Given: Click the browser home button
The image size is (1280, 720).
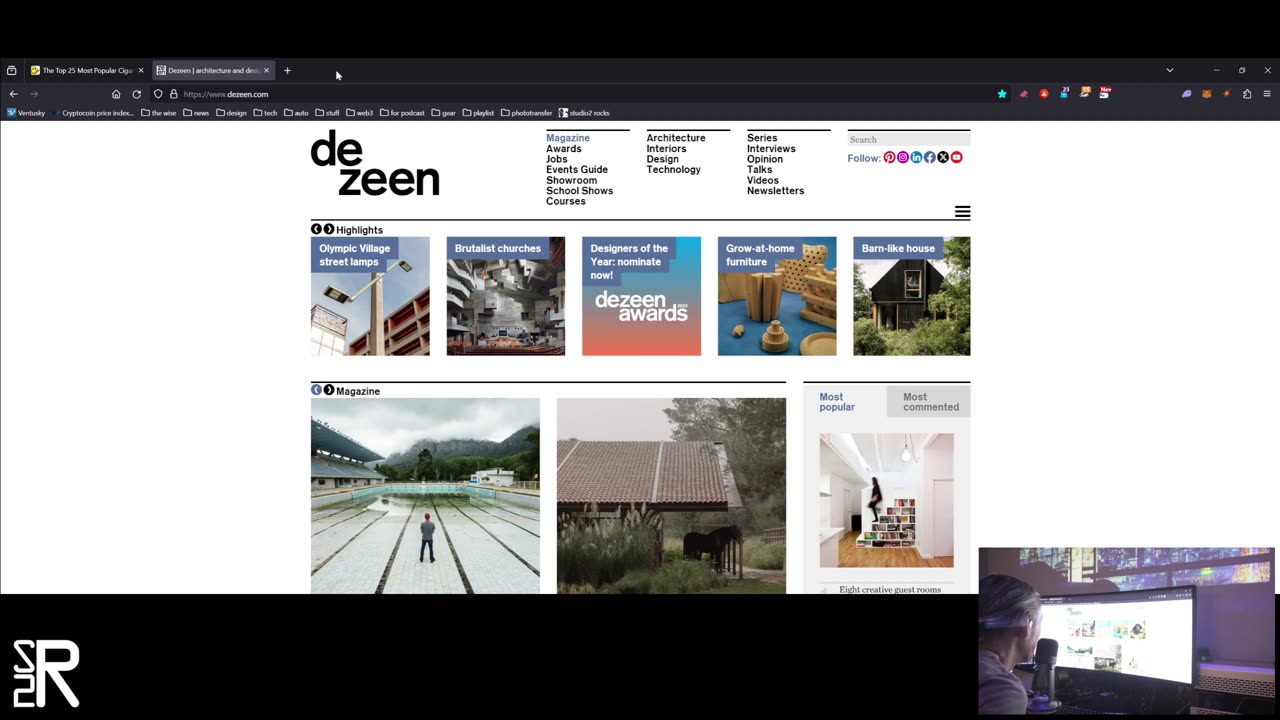Looking at the screenshot, I should pos(116,94).
